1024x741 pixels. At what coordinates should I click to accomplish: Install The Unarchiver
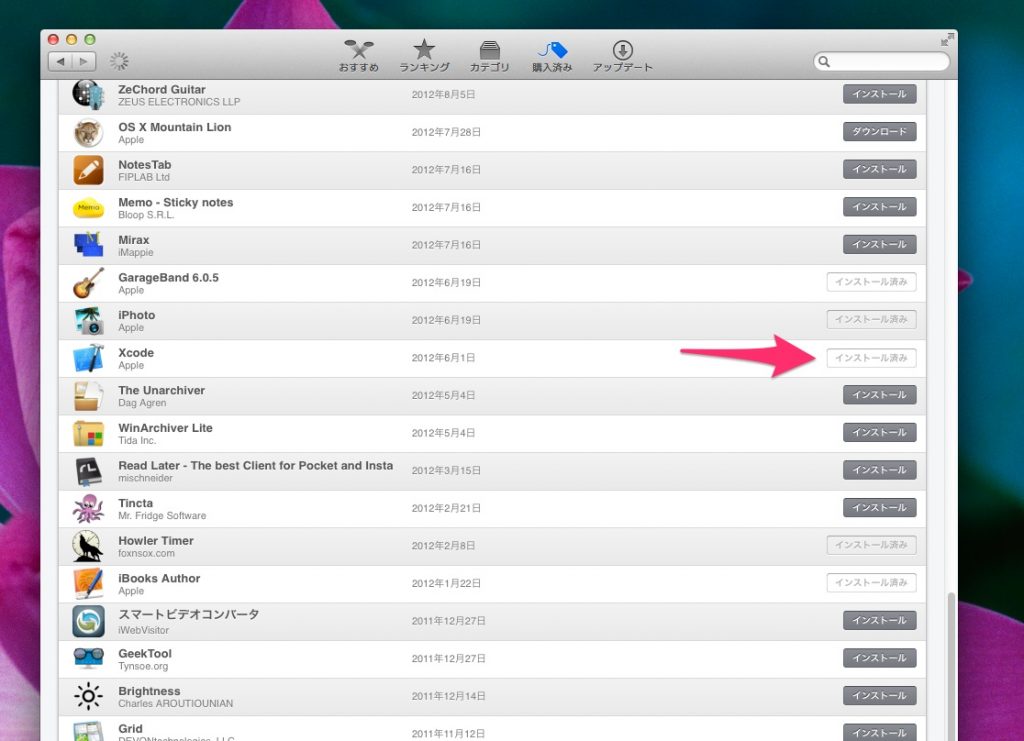pyautogui.click(x=879, y=395)
